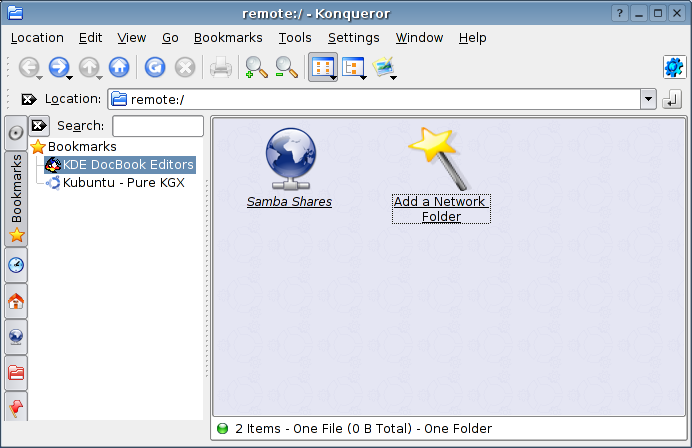Click the Add a Network Folder label
This screenshot has height=448, width=692.
[441, 209]
